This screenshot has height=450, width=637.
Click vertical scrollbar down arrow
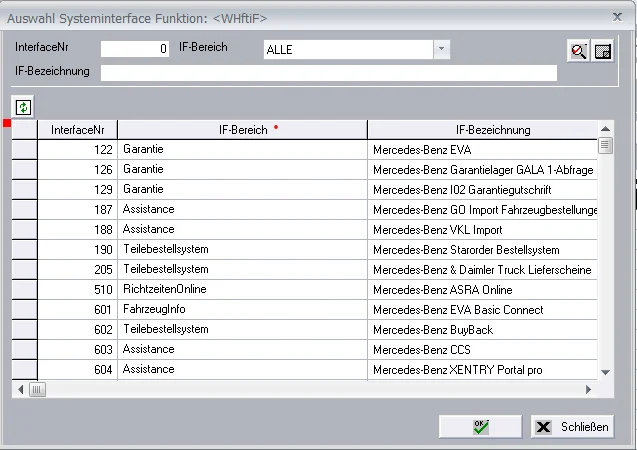[x=605, y=372]
